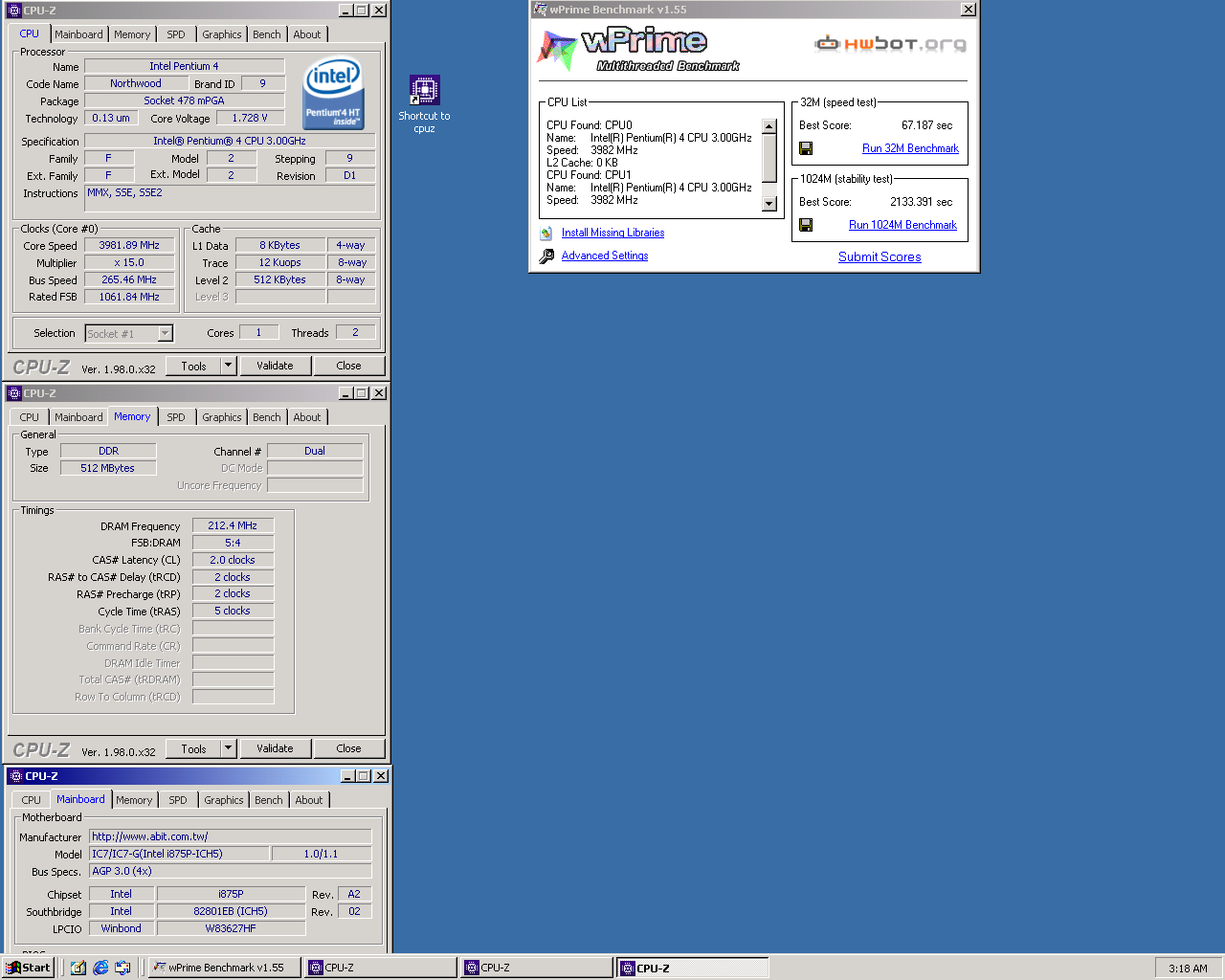Image resolution: width=1225 pixels, height=980 pixels.
Task: Click the Install Missing Libraries icon
Action: click(546, 233)
